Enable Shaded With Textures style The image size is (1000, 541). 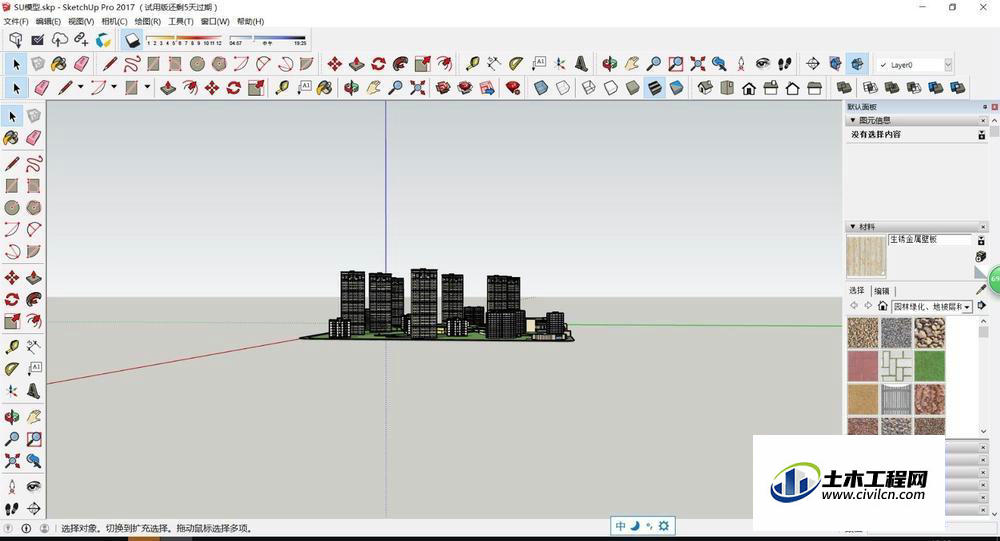click(654, 87)
